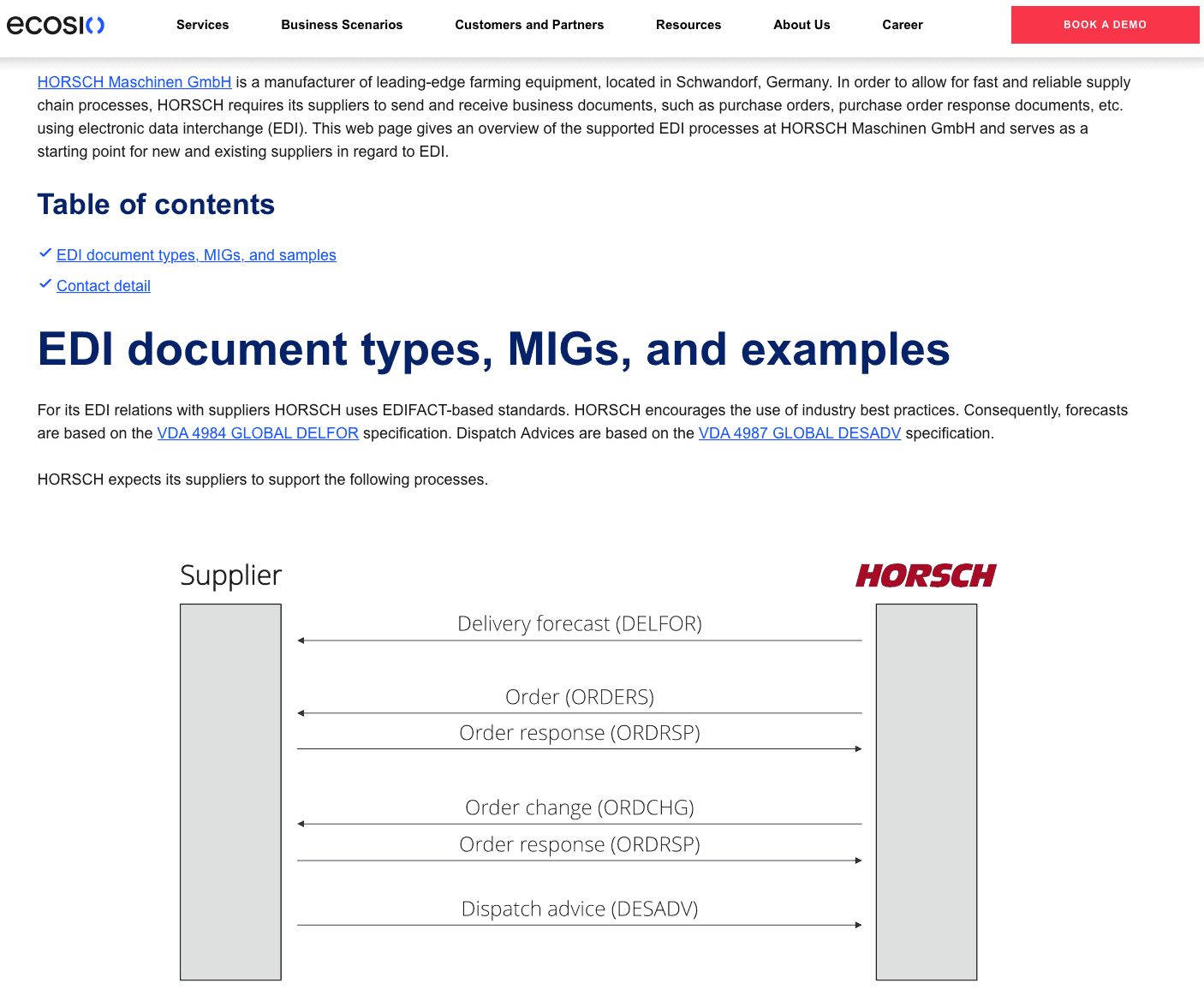The width and height of the screenshot is (1204, 995).
Task: Click the Order change (ORDCHG) label
Action: [x=580, y=807]
